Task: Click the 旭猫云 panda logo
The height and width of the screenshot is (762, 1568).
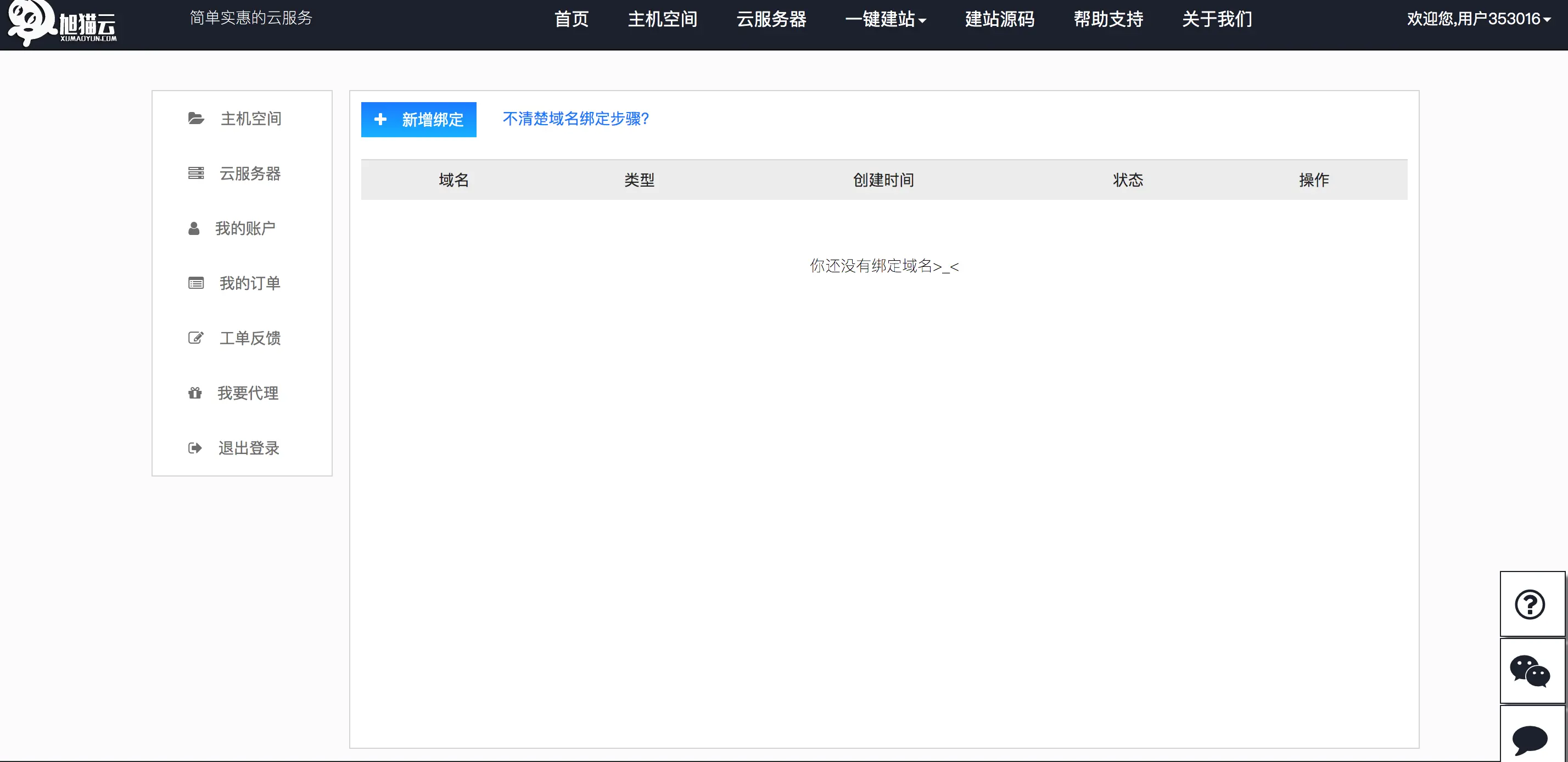Action: click(x=61, y=23)
